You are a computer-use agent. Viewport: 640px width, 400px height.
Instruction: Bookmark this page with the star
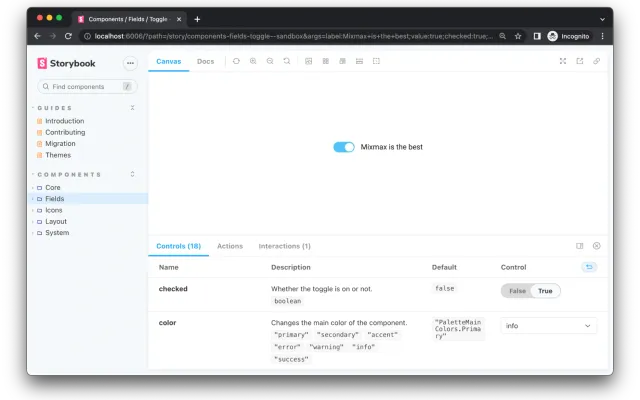pyautogui.click(x=518, y=36)
